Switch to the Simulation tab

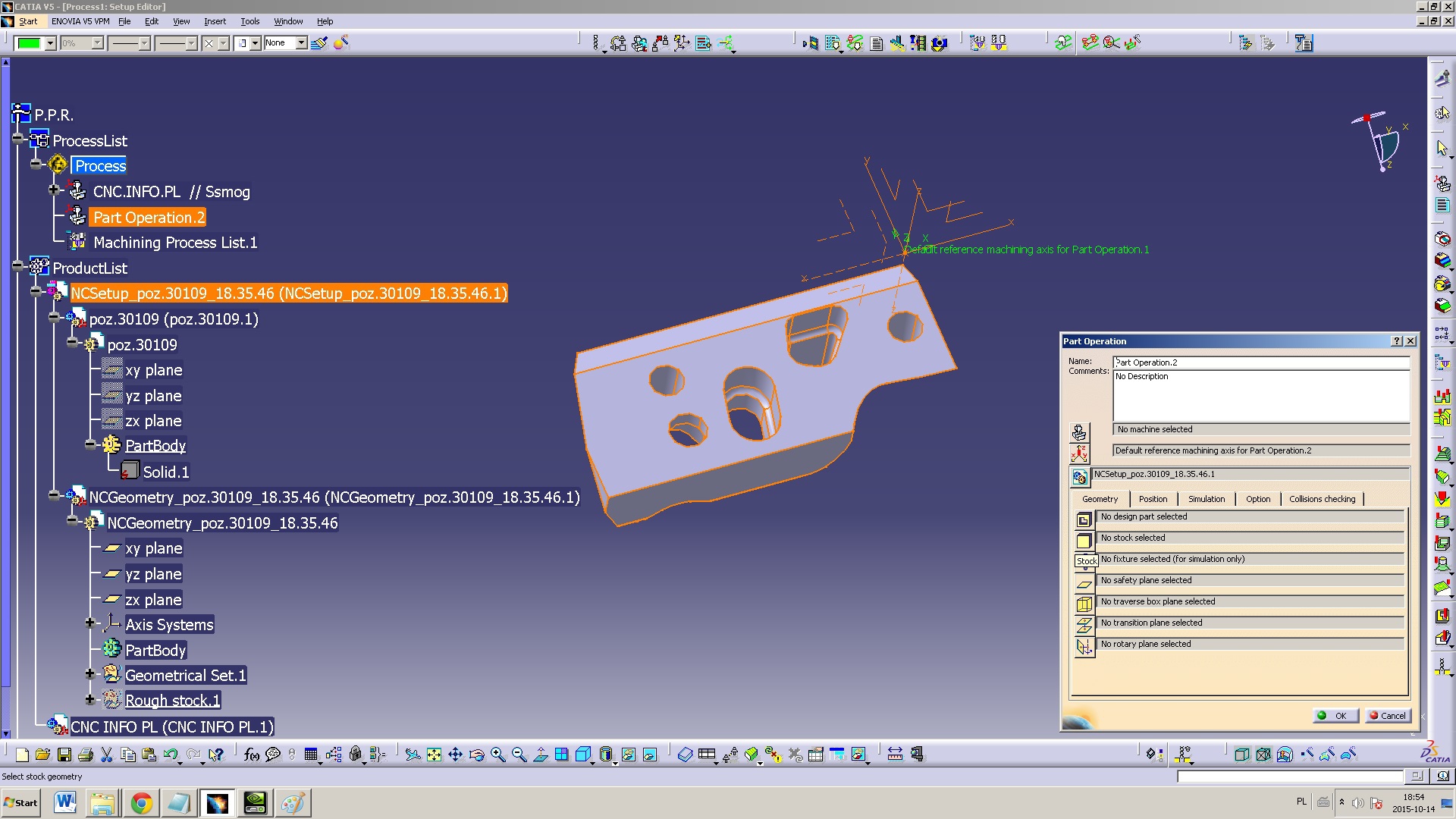coord(1206,498)
